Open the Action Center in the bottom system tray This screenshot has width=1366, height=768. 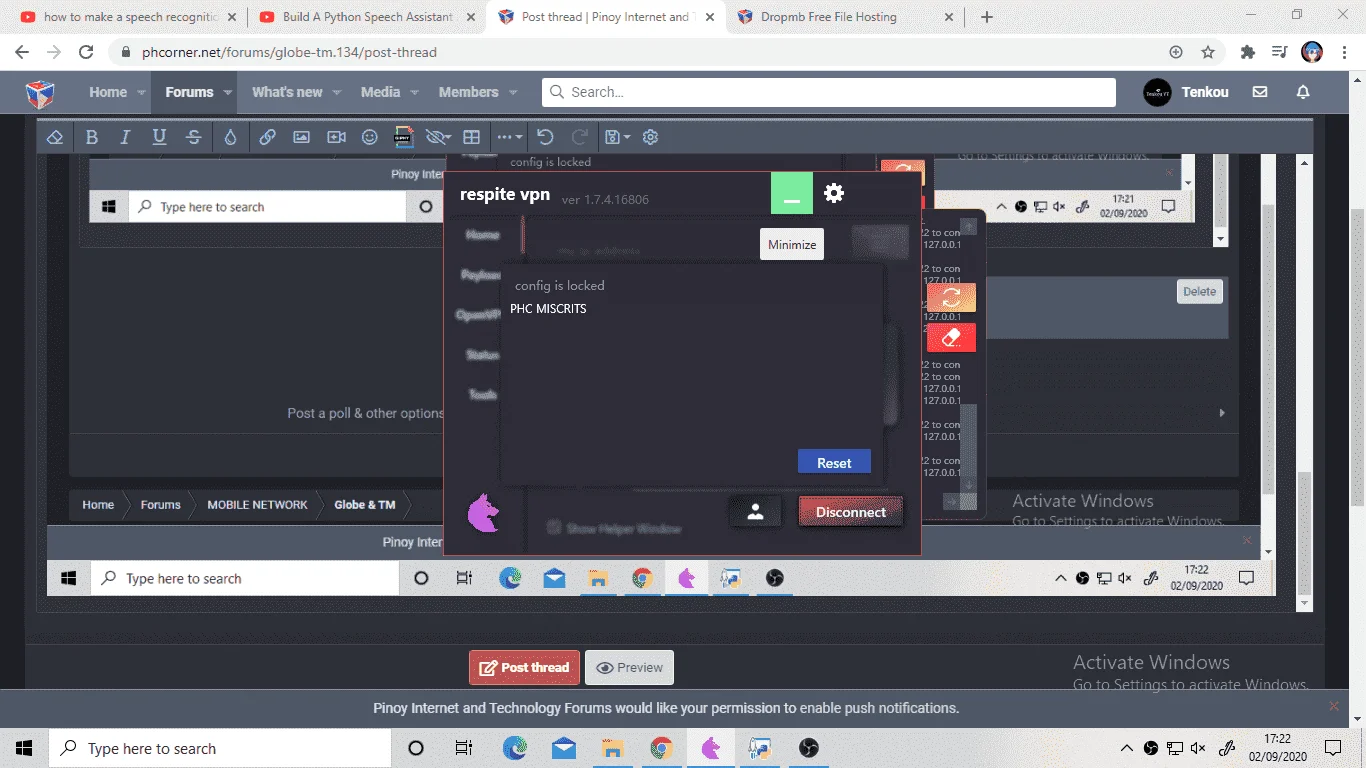(x=1333, y=748)
